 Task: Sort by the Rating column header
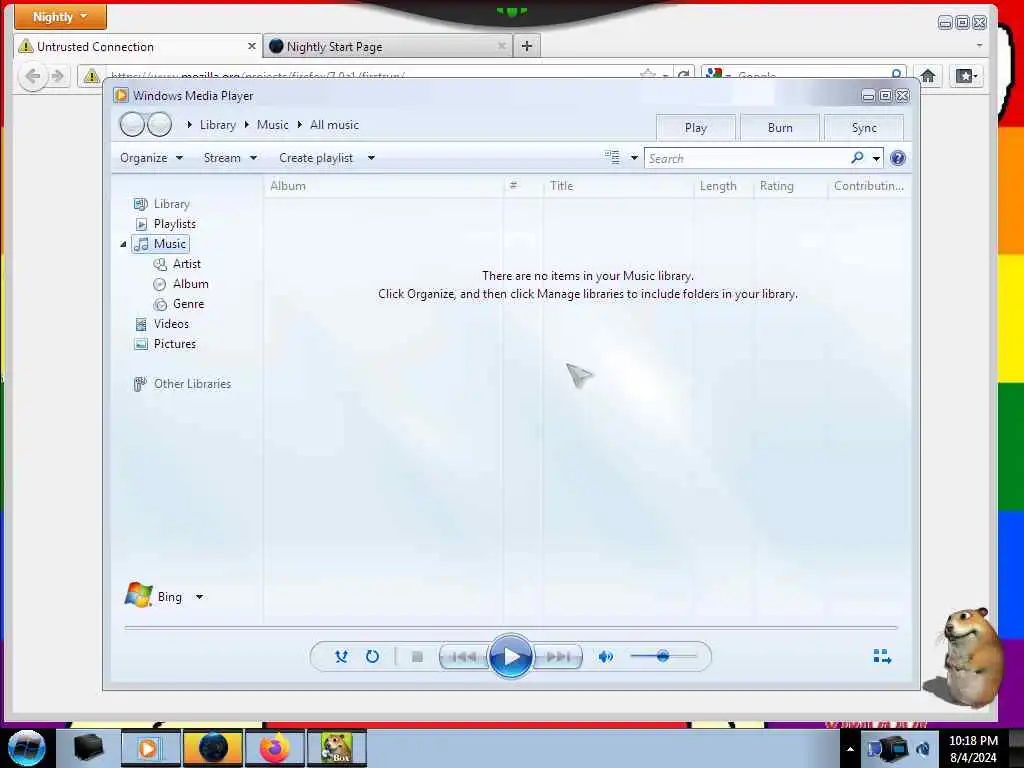pyautogui.click(x=791, y=186)
